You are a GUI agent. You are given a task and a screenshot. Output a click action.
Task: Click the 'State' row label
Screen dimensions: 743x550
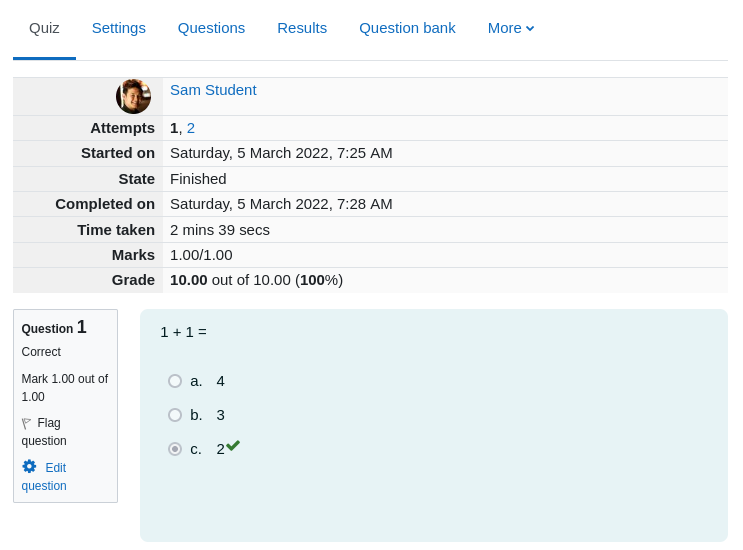[x=136, y=179]
